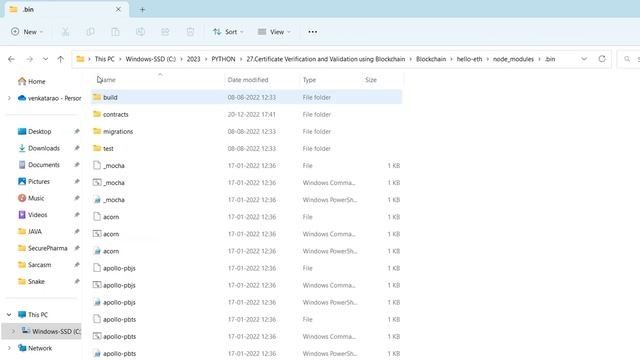Select the contracts folder

tap(247, 114)
